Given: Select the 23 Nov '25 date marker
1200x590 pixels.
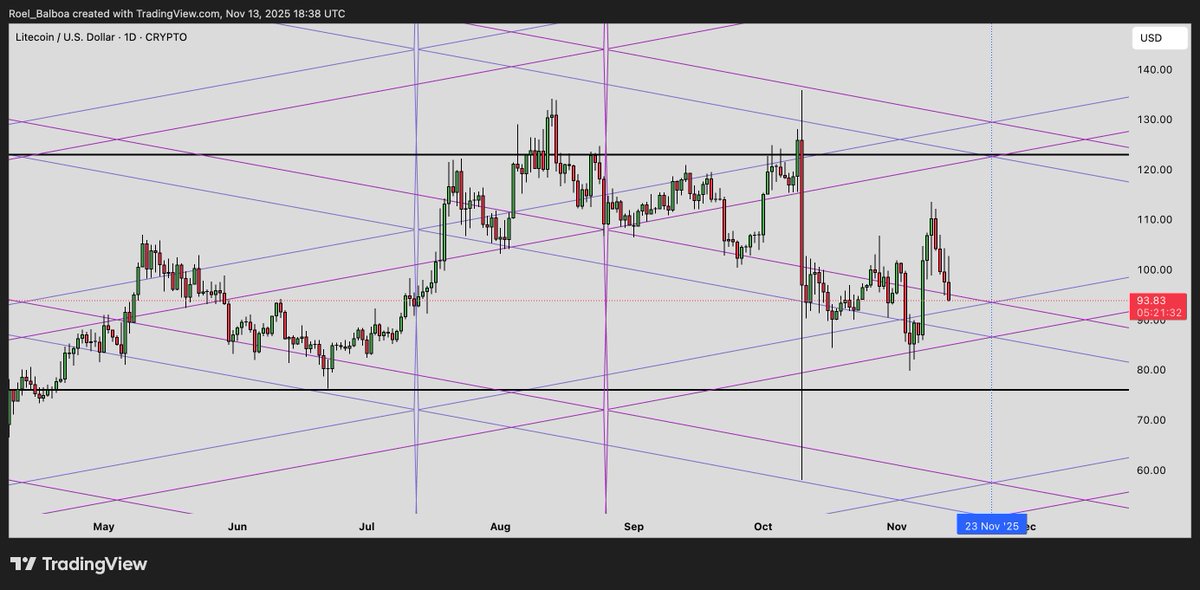Looking at the screenshot, I should click(x=992, y=525).
